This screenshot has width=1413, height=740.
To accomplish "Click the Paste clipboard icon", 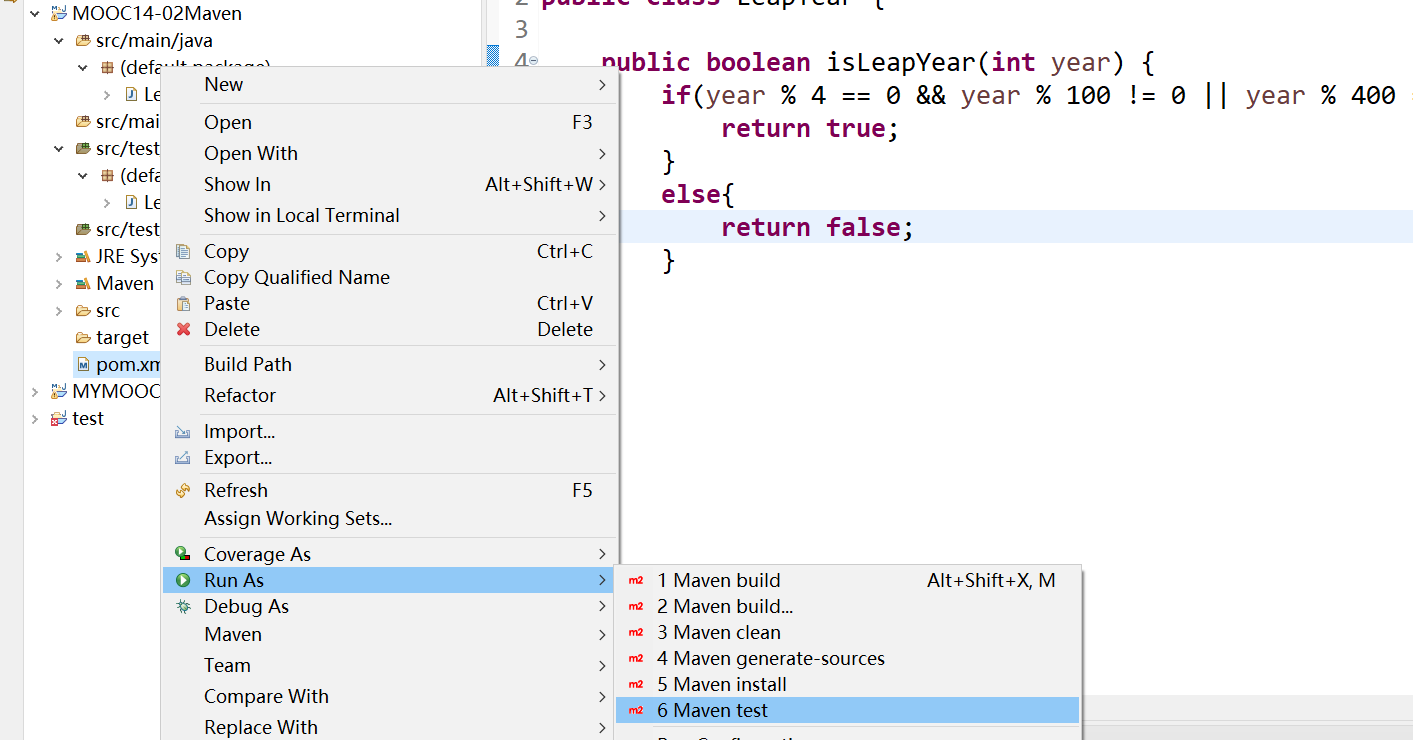I will [x=183, y=304].
